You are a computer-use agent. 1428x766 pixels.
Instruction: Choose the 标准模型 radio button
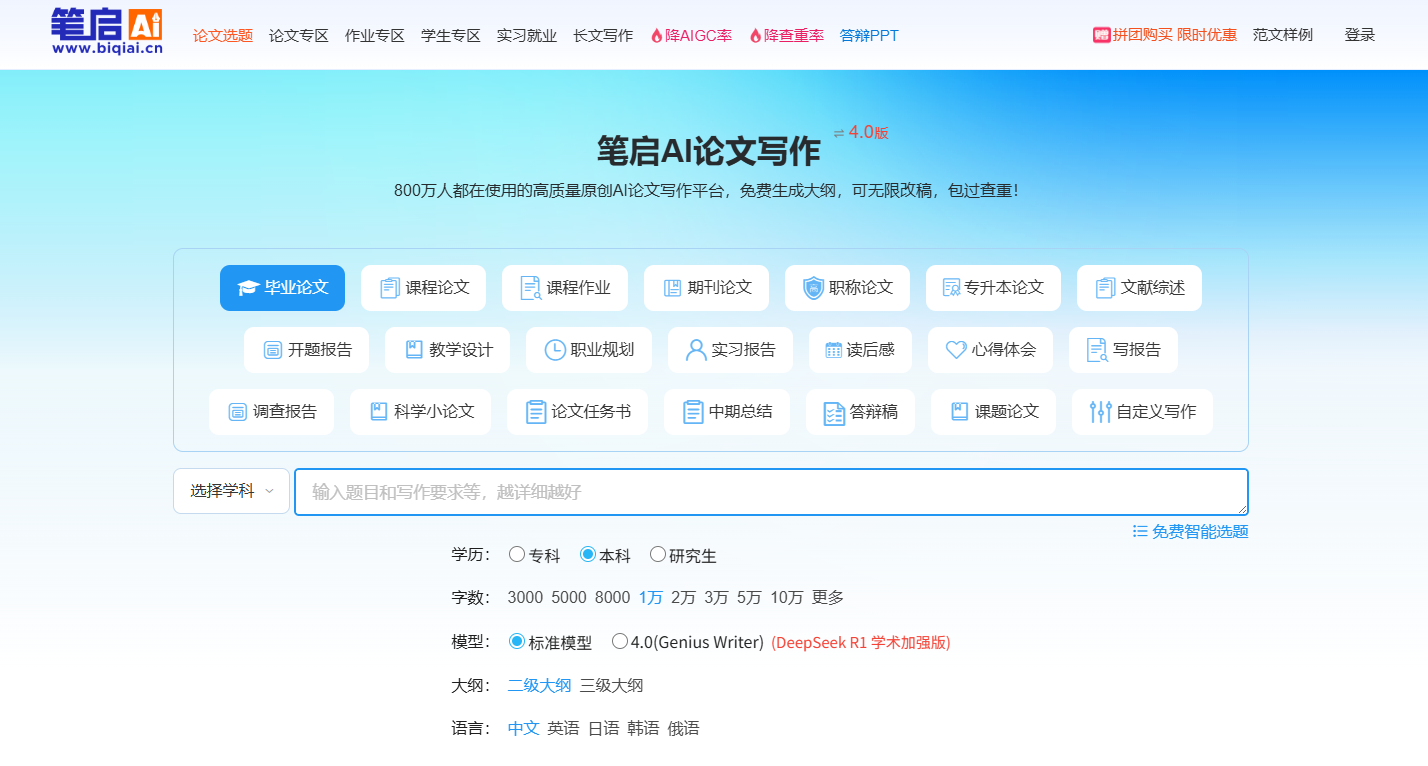click(x=517, y=641)
